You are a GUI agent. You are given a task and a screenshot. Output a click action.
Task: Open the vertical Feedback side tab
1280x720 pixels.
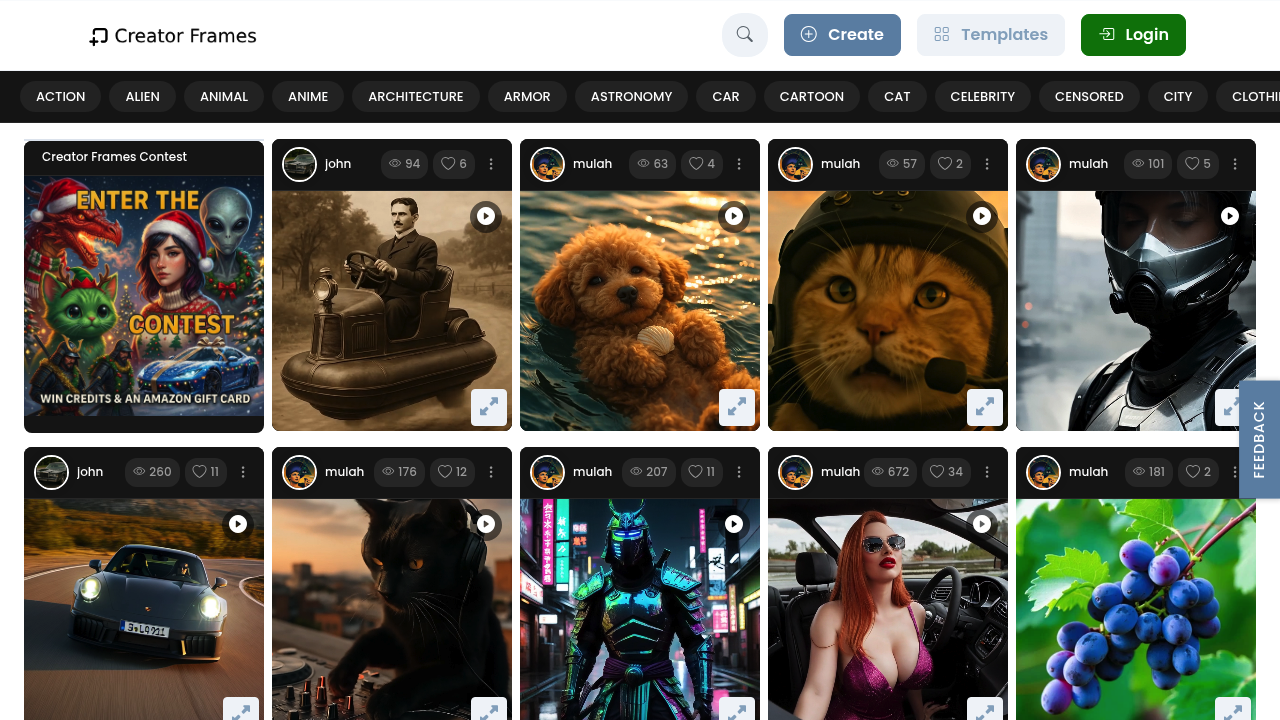coord(1259,439)
